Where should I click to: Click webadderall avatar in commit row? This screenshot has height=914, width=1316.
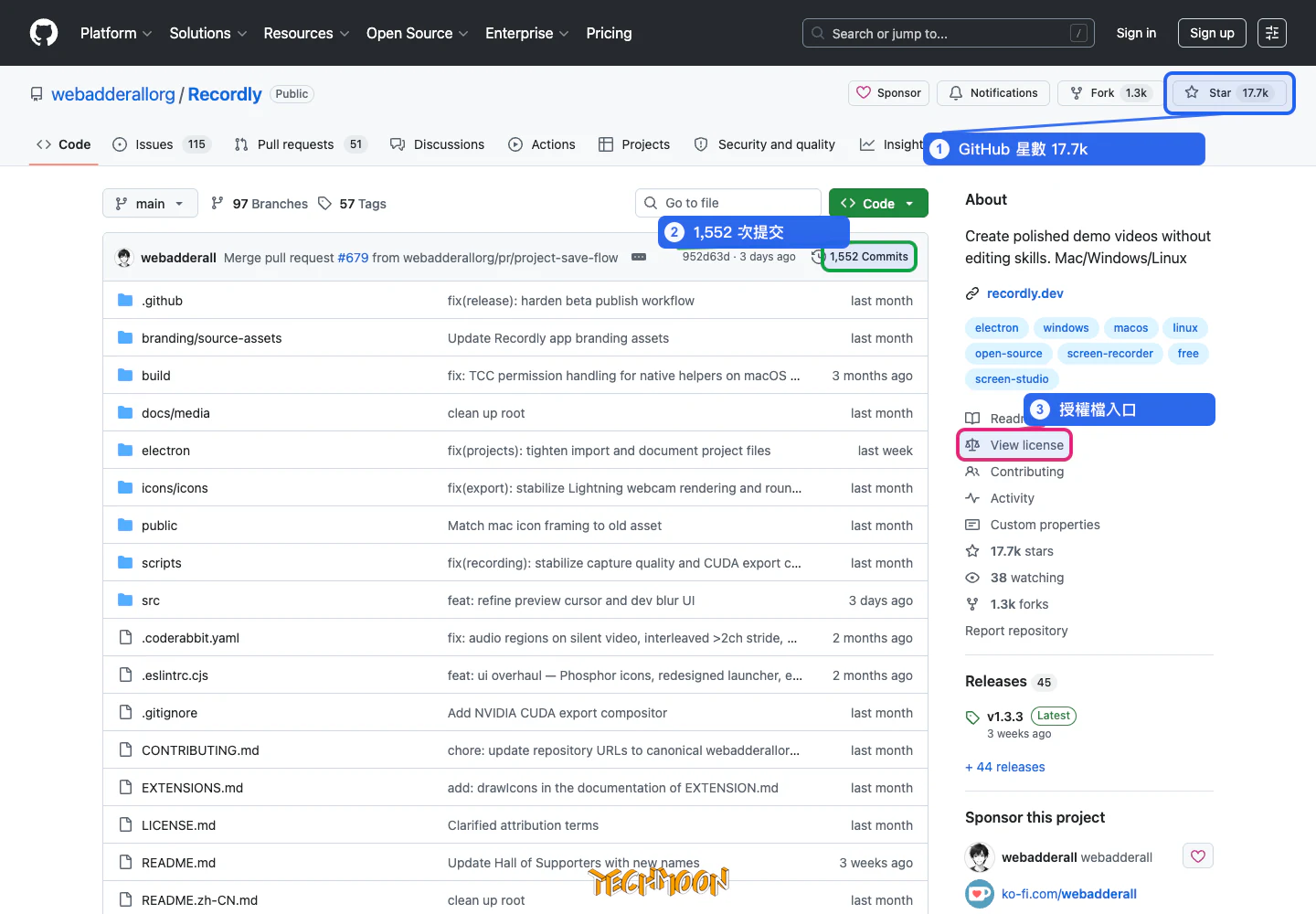coord(124,258)
